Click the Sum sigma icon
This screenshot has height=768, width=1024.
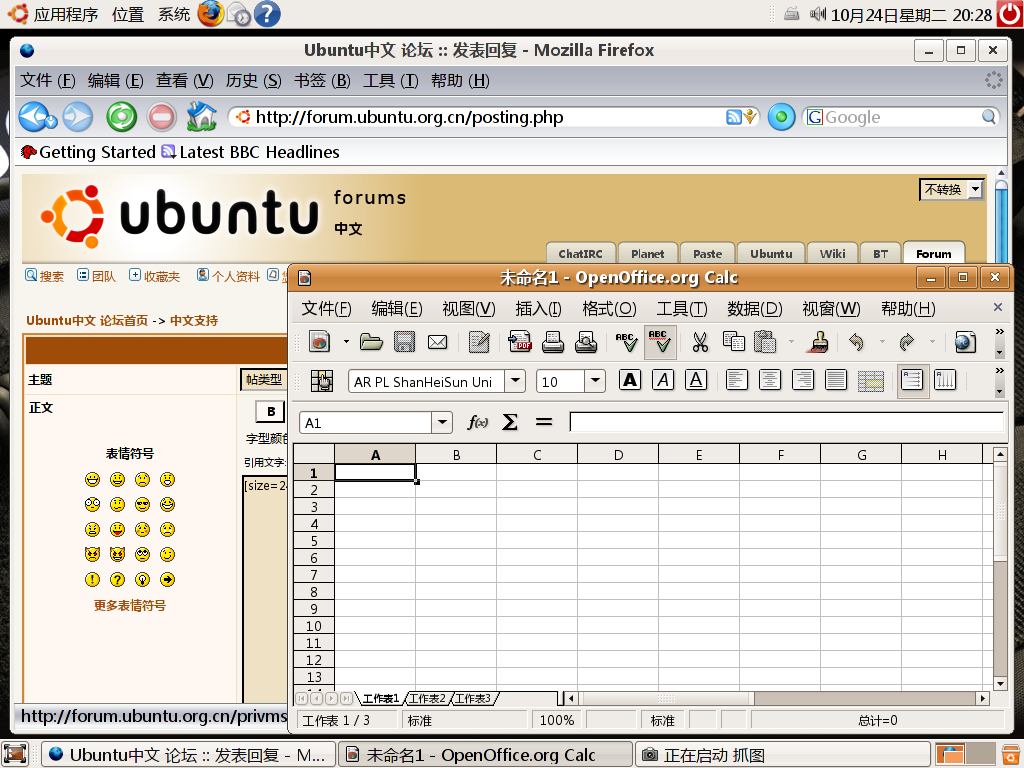coord(510,423)
